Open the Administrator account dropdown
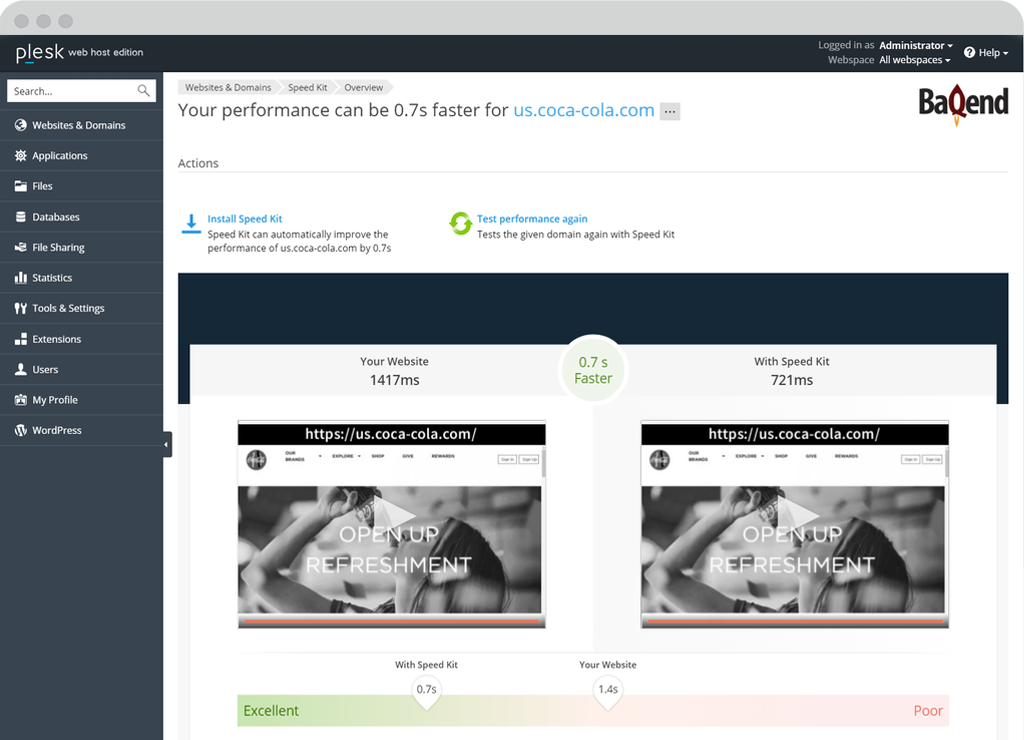The width and height of the screenshot is (1024, 740). 916,45
